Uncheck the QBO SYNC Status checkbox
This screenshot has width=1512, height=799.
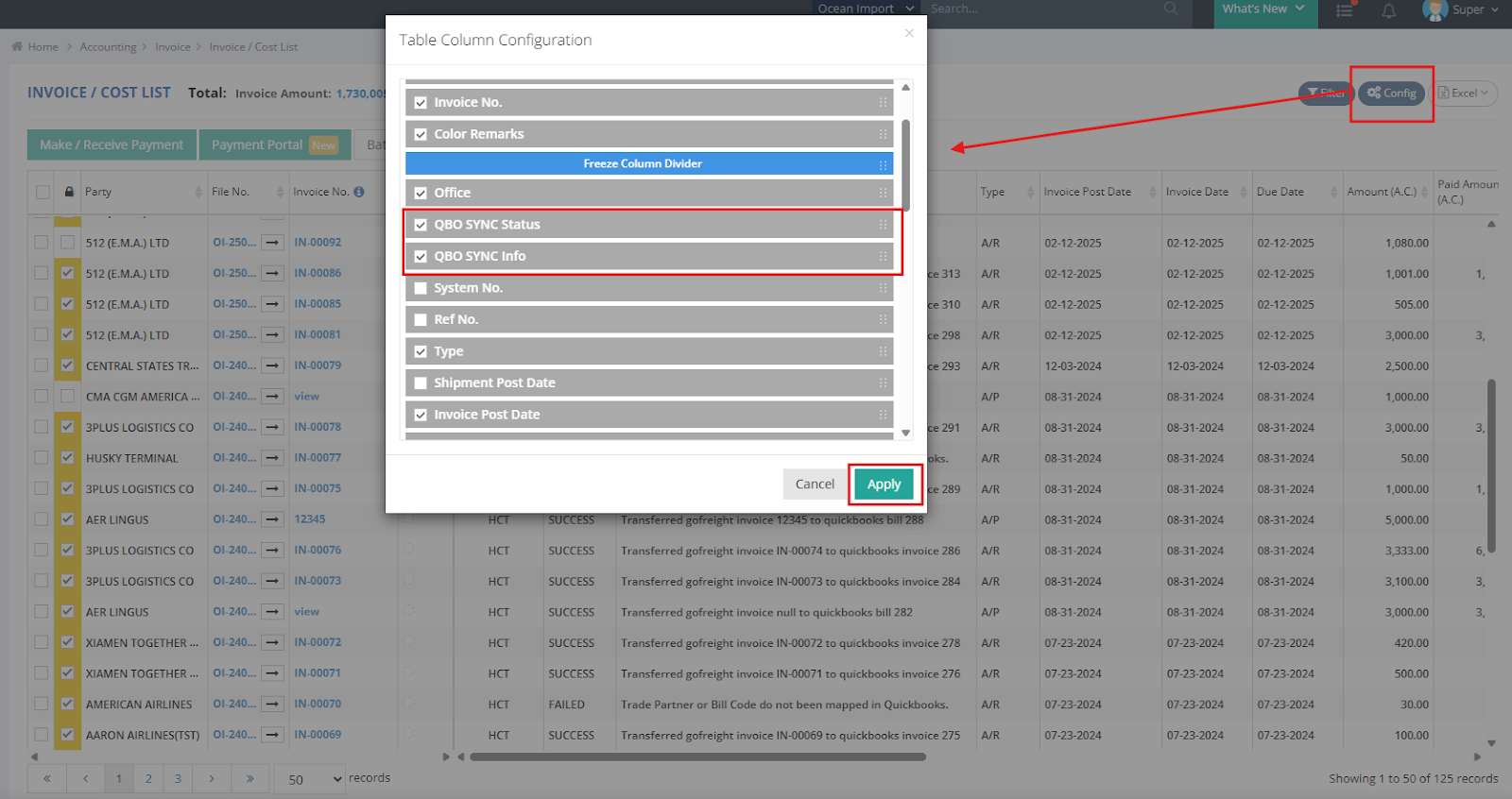point(421,225)
